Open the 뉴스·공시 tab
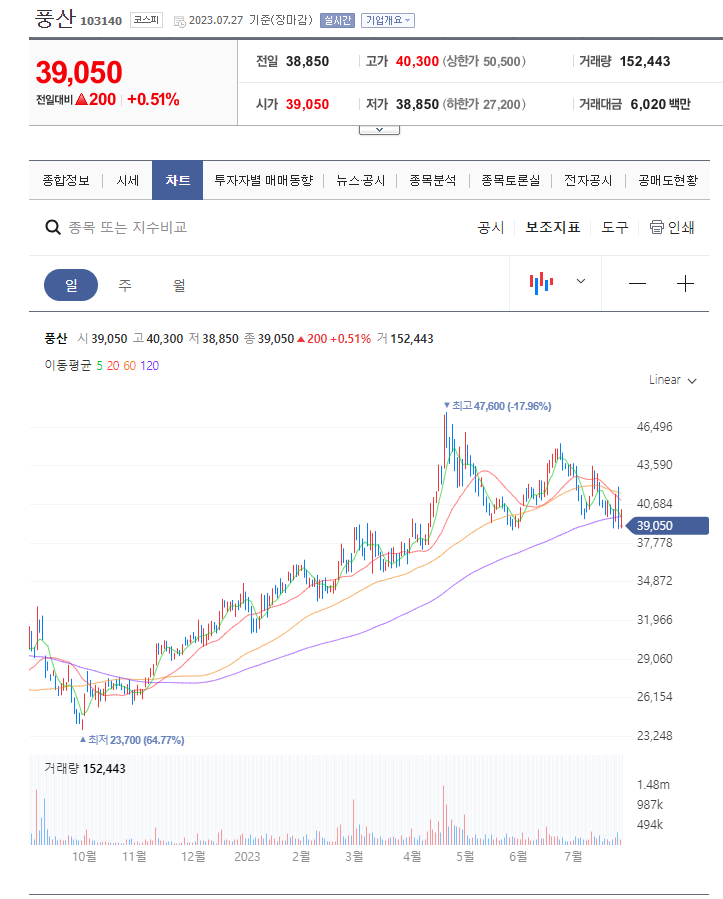This screenshot has height=899, width=723. click(x=360, y=181)
